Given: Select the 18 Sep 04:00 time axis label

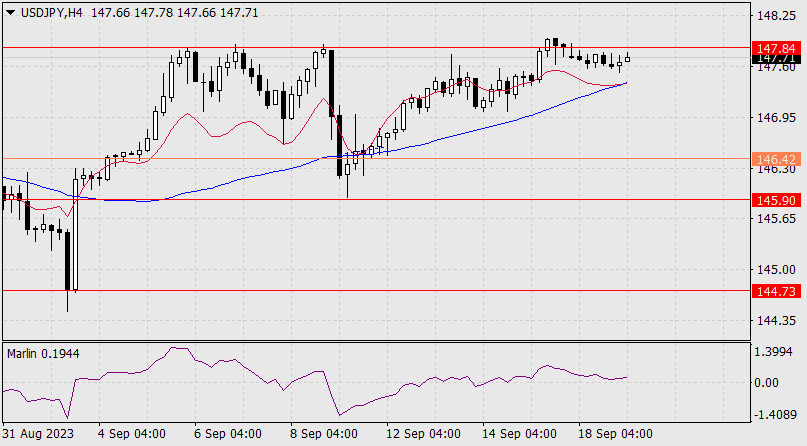Looking at the screenshot, I should coord(616,434).
